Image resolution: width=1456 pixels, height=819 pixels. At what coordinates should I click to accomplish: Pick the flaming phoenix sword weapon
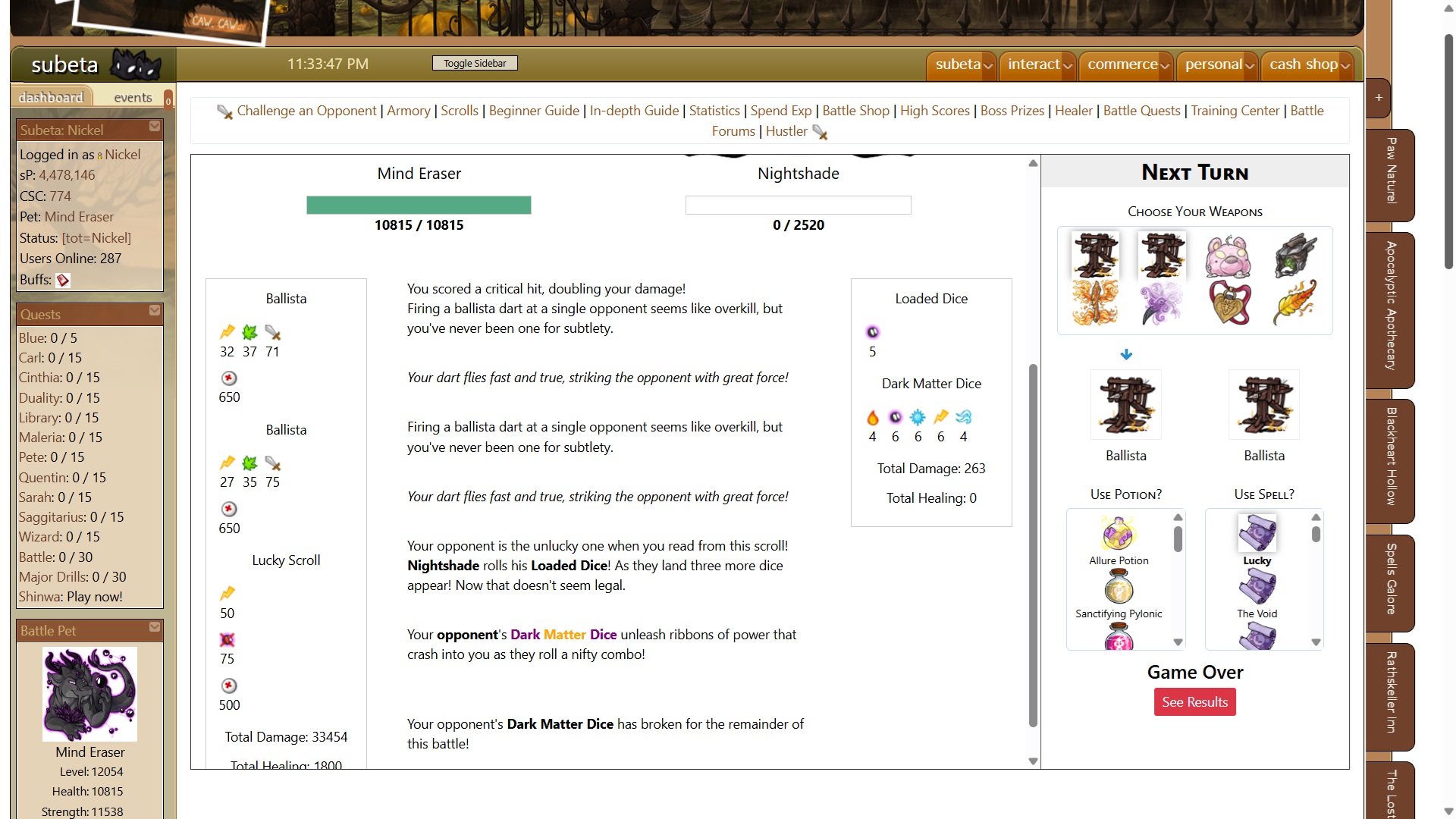pos(1095,302)
